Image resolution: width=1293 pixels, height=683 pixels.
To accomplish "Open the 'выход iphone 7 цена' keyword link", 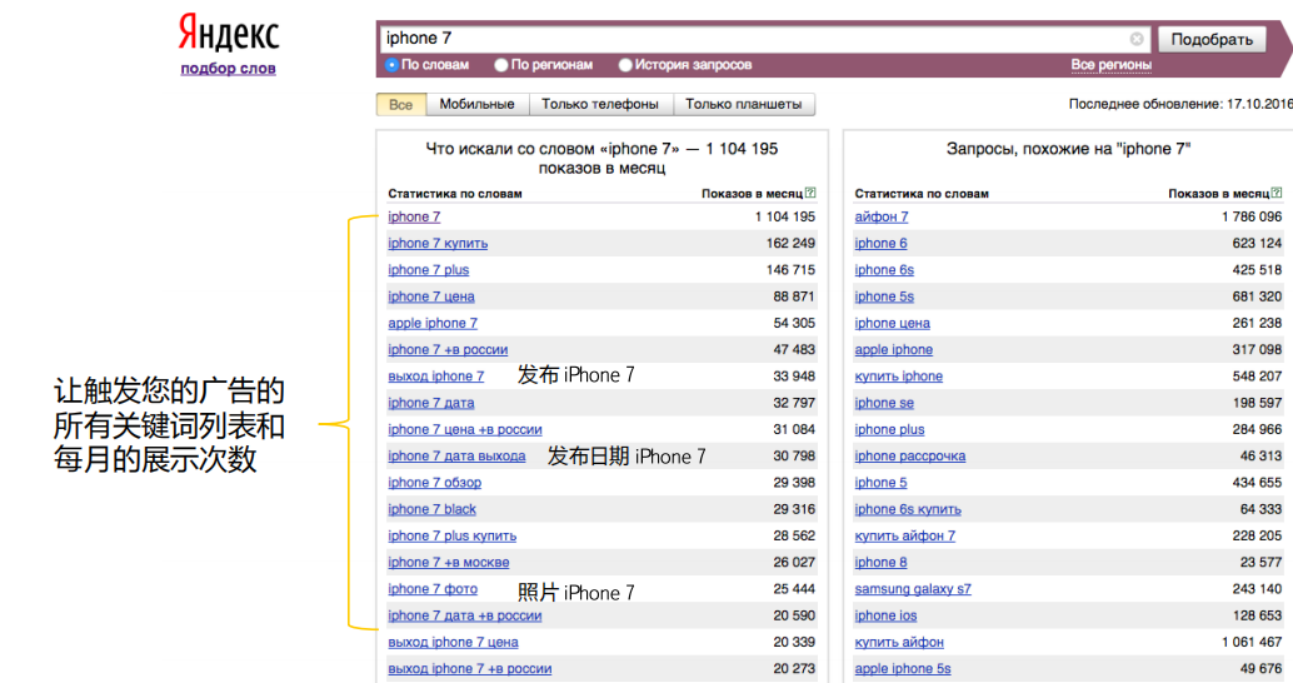I will click(x=453, y=642).
